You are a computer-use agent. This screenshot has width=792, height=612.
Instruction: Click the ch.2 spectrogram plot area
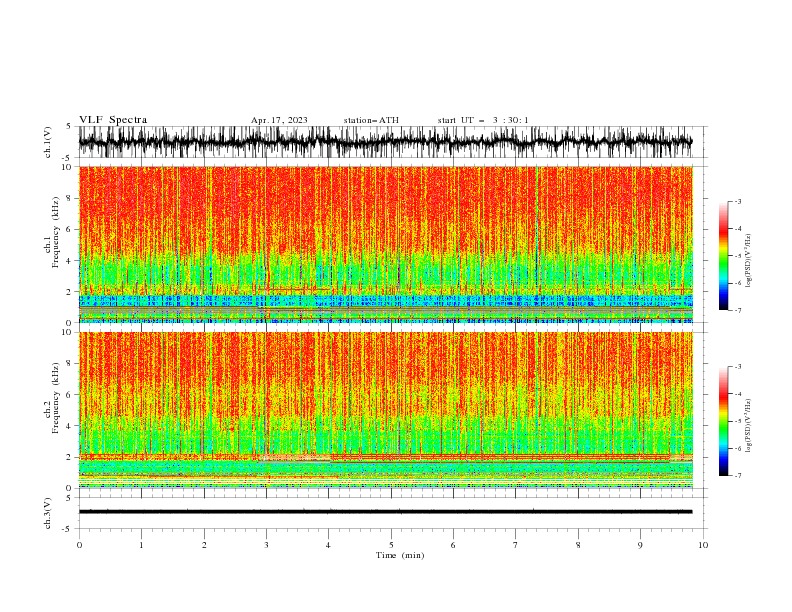[x=385, y=410]
